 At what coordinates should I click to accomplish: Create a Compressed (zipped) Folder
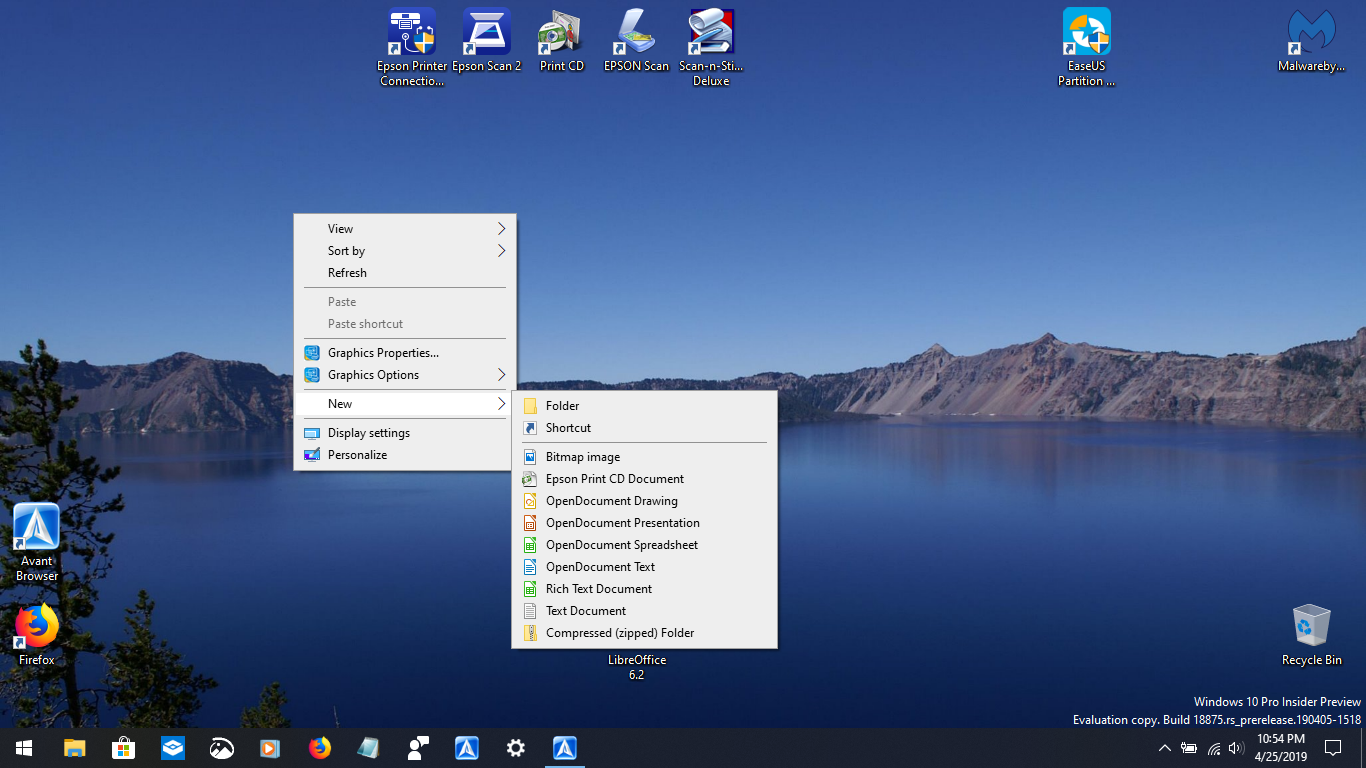point(644,633)
